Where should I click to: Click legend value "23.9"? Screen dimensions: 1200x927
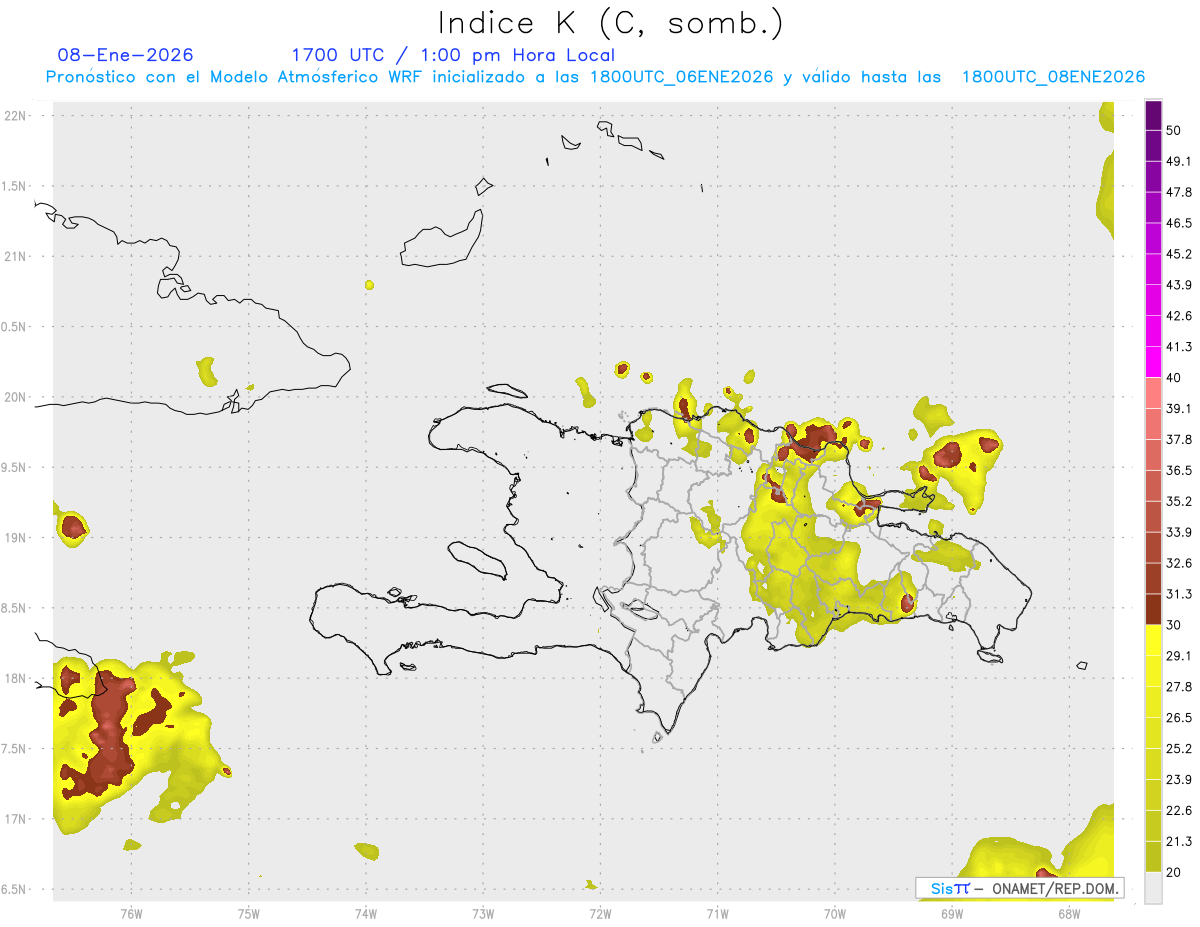[1179, 780]
